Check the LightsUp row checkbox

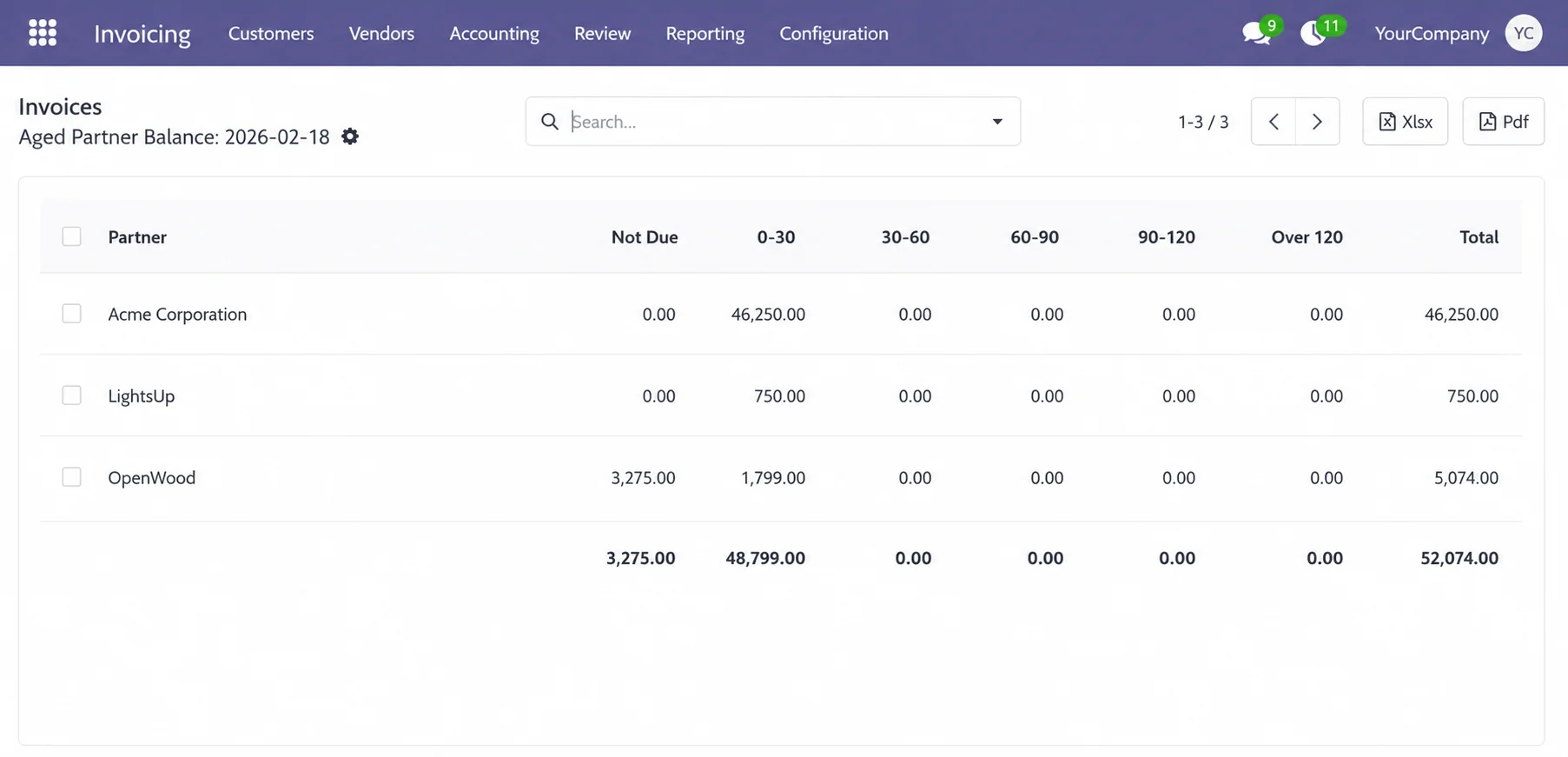pyautogui.click(x=71, y=395)
